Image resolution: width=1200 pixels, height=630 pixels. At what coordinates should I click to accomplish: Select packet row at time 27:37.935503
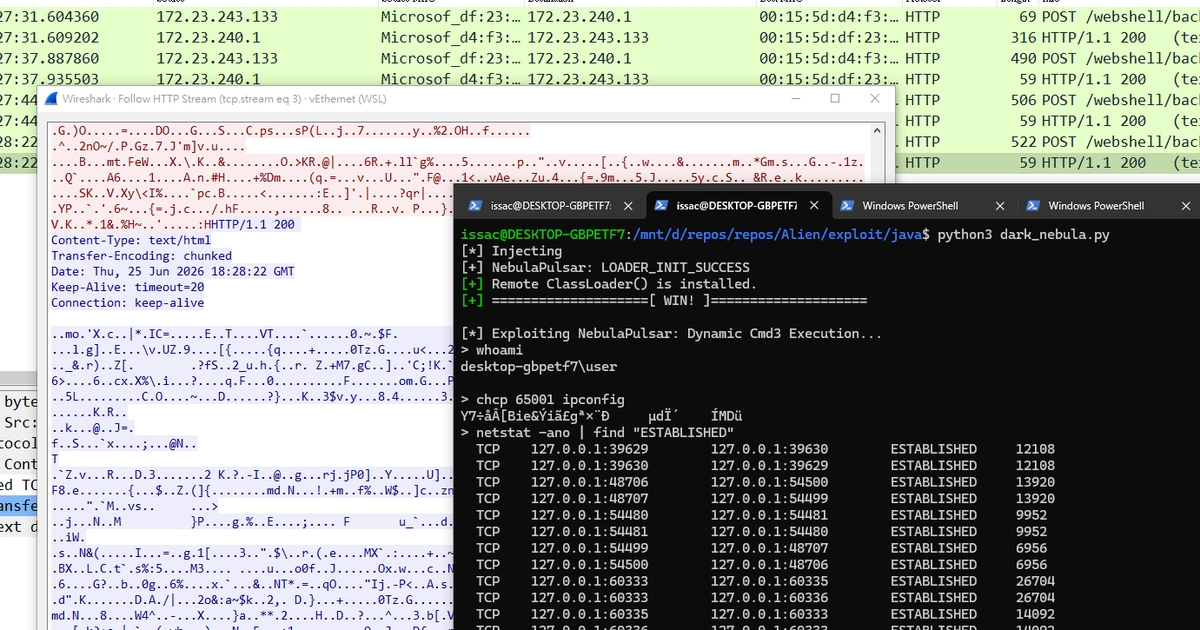point(600,79)
